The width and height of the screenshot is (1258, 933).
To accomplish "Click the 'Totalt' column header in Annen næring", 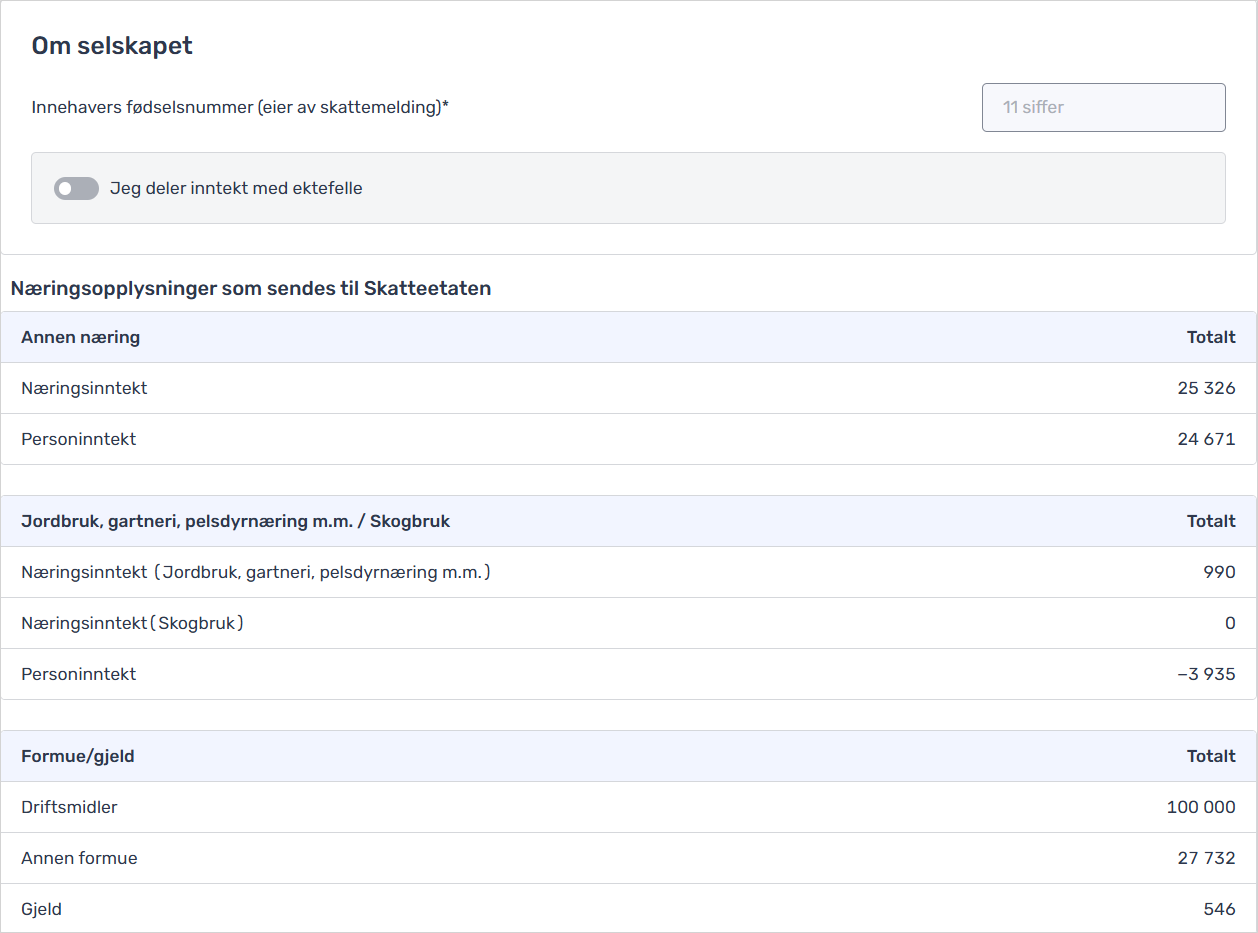I will (x=1210, y=337).
